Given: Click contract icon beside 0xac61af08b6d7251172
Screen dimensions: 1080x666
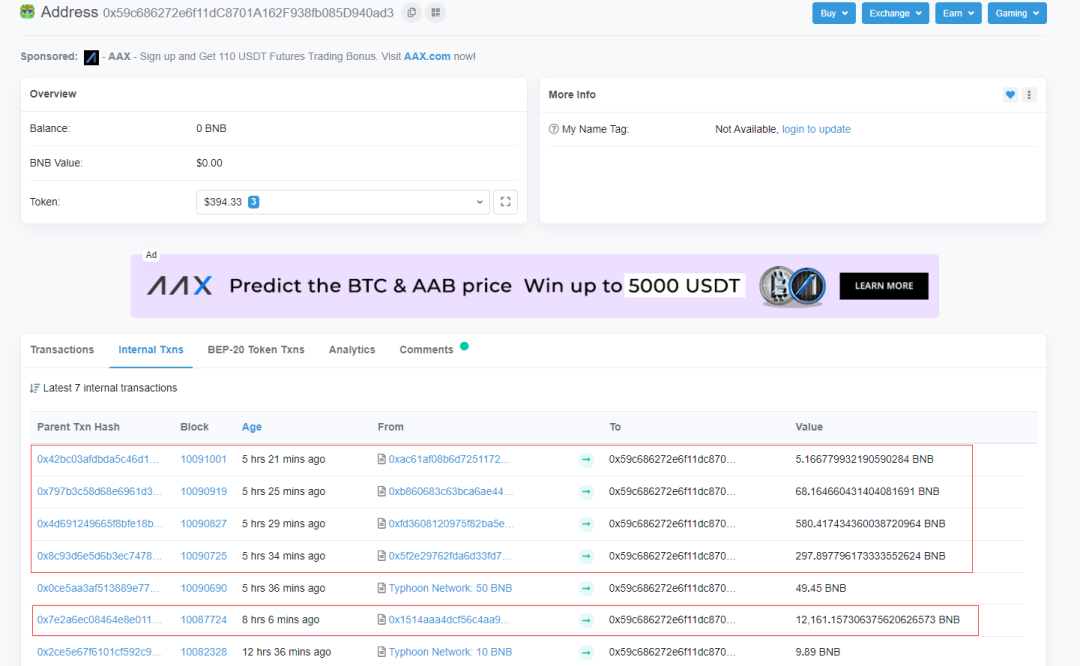Looking at the screenshot, I should pyautogui.click(x=382, y=459).
